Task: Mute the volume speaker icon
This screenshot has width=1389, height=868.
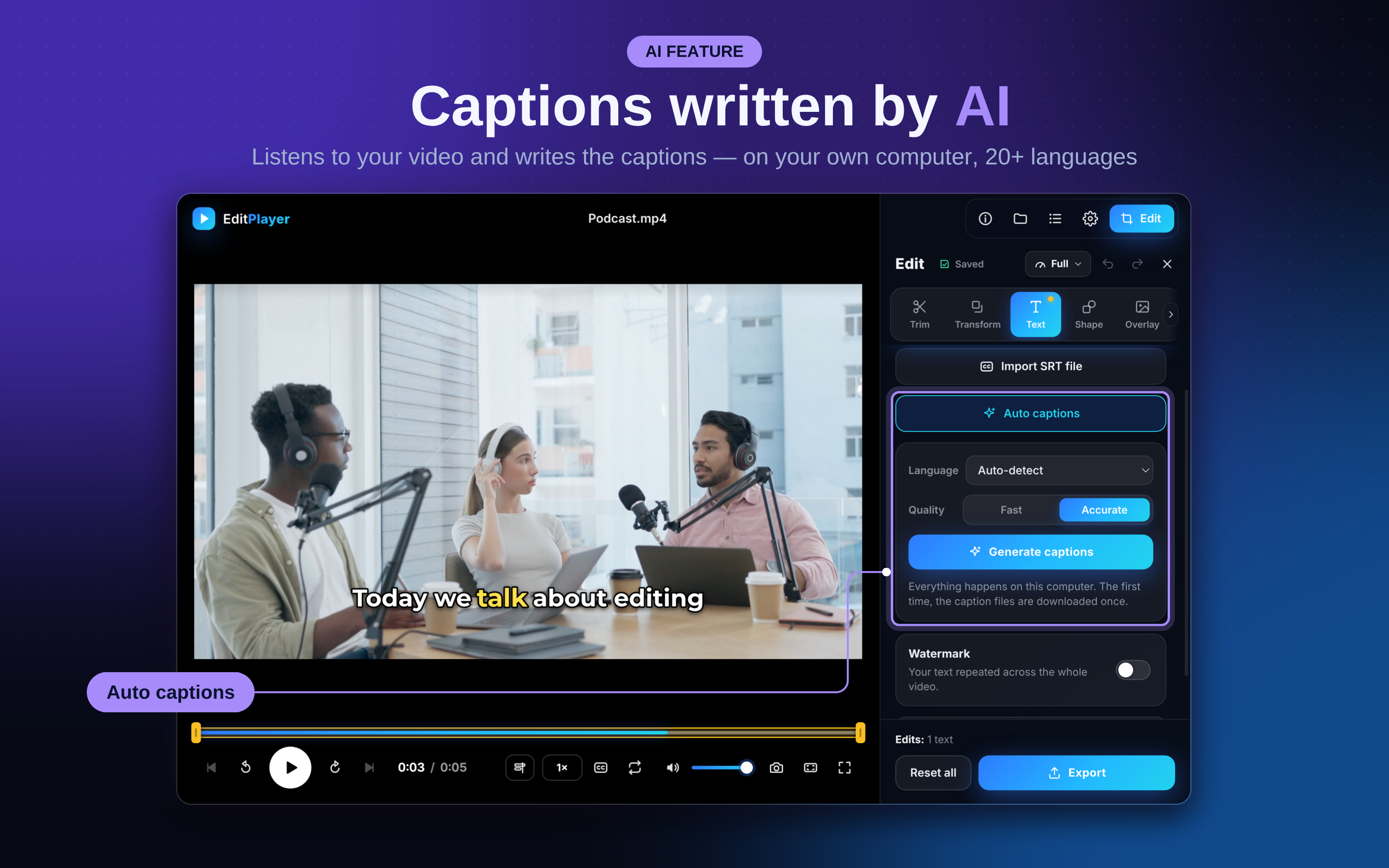Action: [673, 768]
